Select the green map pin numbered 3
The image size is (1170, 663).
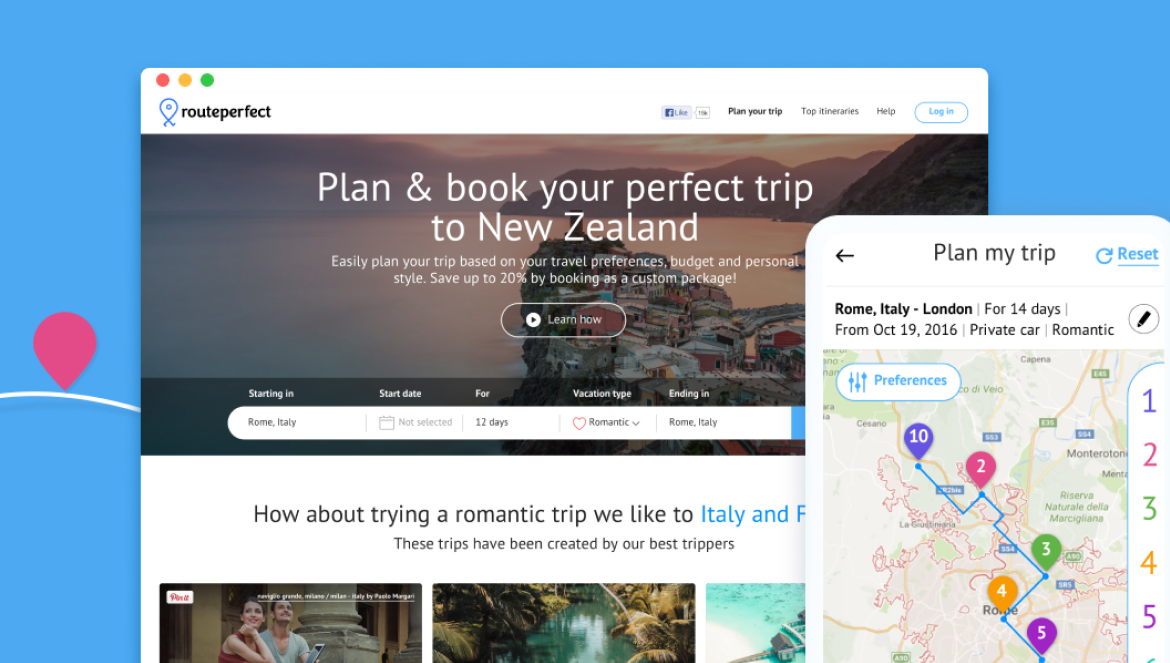[1046, 553]
